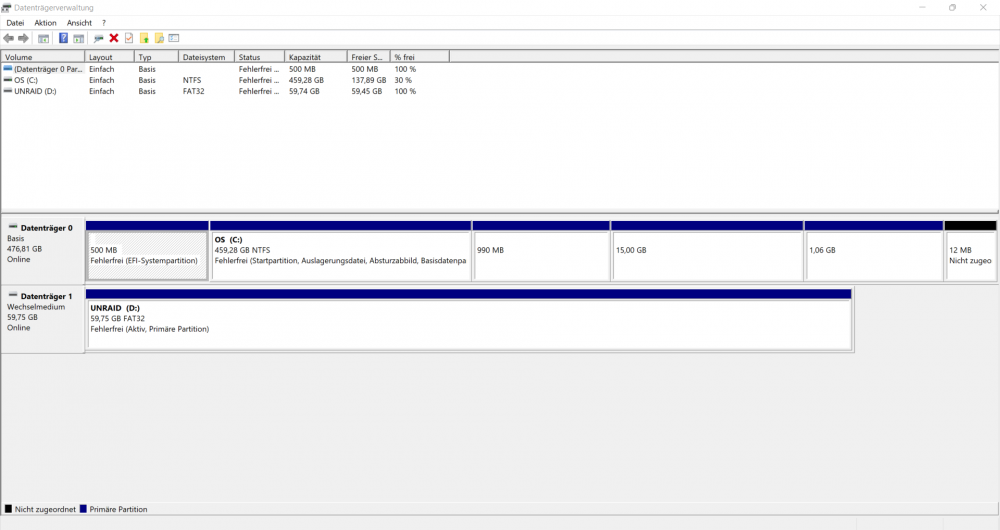Open the Datei menu

[x=15, y=22]
